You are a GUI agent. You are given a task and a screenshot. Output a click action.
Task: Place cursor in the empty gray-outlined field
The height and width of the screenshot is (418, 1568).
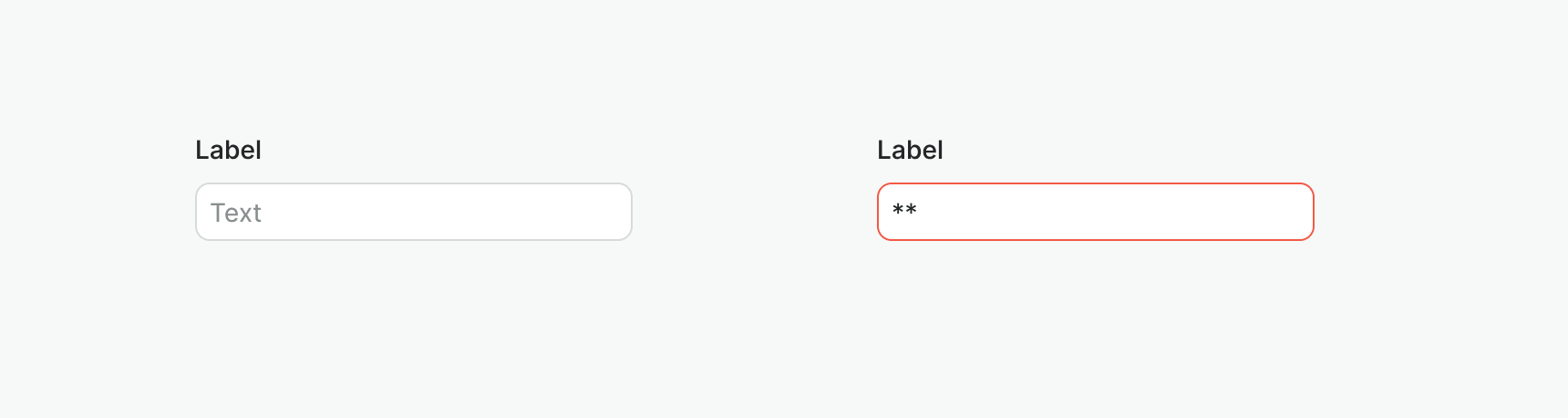click(x=413, y=212)
